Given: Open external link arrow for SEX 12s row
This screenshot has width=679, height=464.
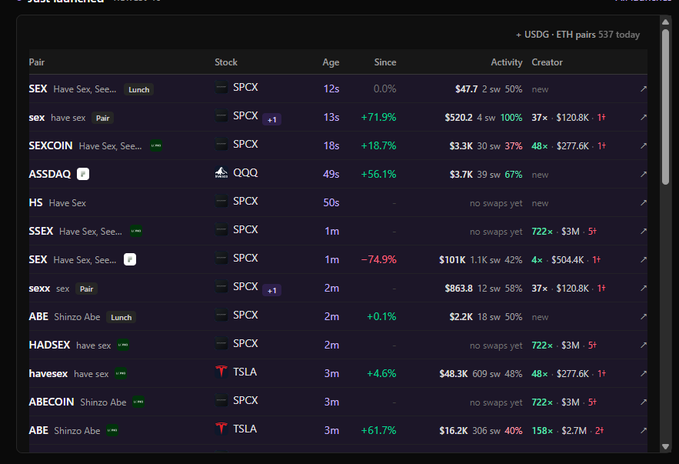Looking at the screenshot, I should (x=643, y=89).
